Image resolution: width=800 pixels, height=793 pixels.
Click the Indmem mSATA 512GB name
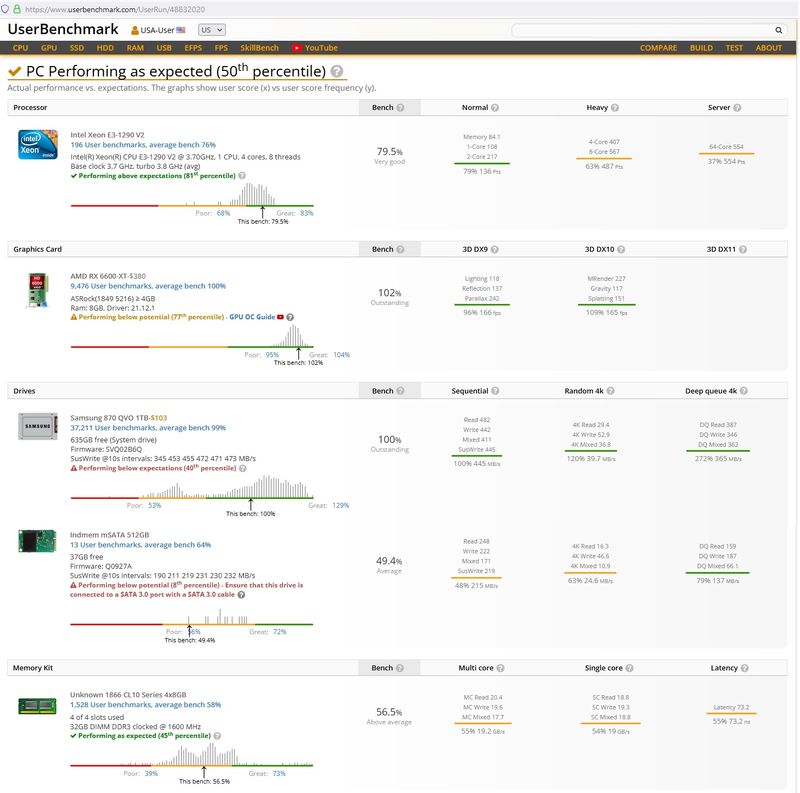(x=109, y=535)
